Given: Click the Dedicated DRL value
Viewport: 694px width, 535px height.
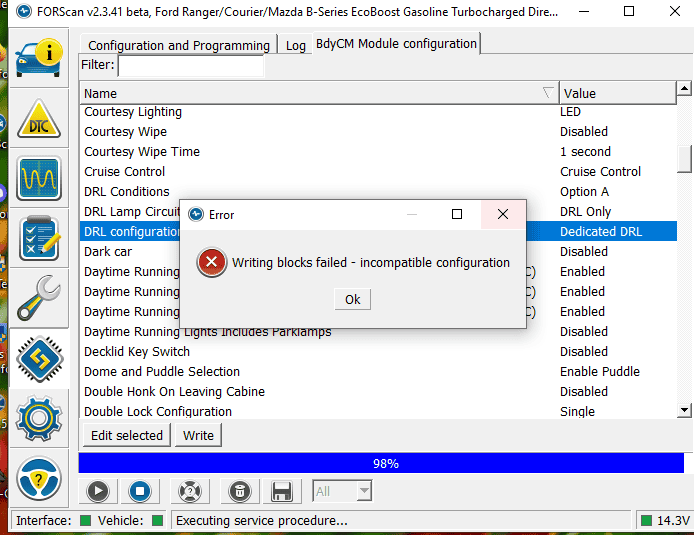Looking at the screenshot, I should pyautogui.click(x=601, y=231).
